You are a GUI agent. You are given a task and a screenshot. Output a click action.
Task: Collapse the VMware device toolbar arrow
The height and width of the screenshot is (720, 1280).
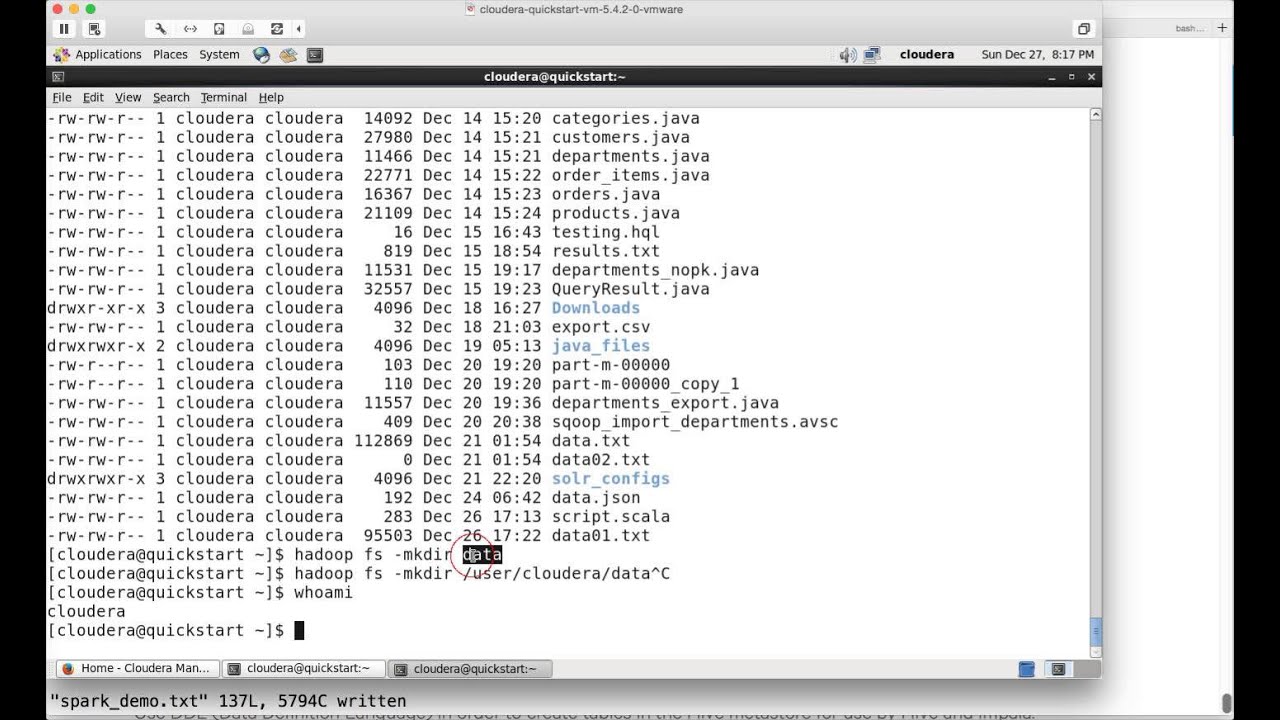(x=298, y=29)
